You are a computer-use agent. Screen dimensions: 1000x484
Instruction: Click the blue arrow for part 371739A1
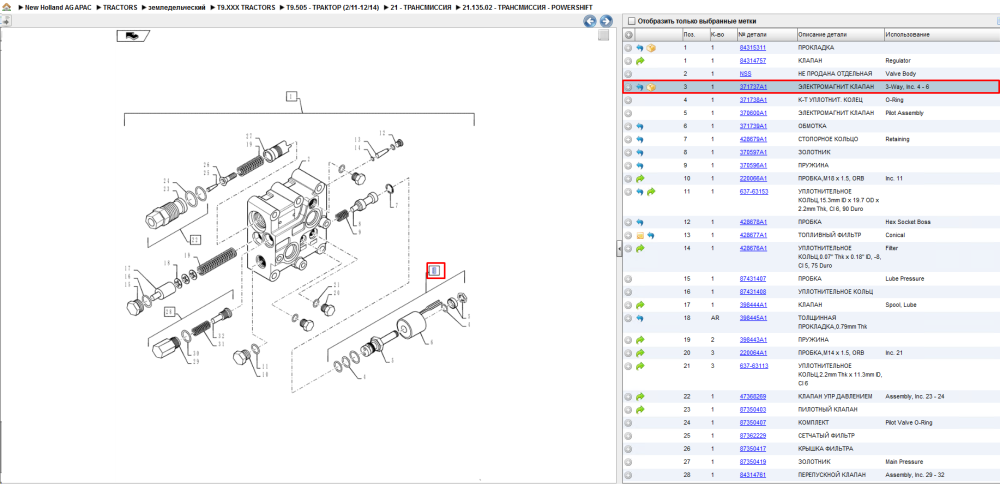click(640, 126)
